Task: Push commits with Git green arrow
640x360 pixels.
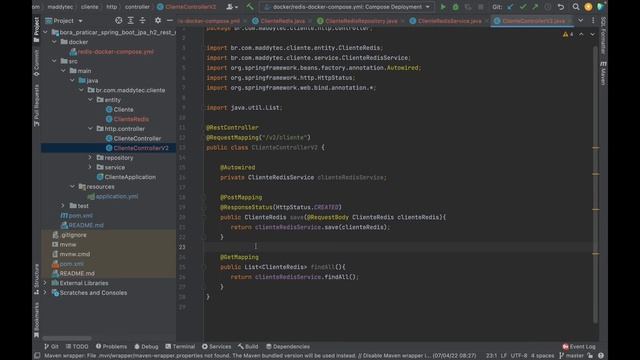Action: click(x=535, y=7)
